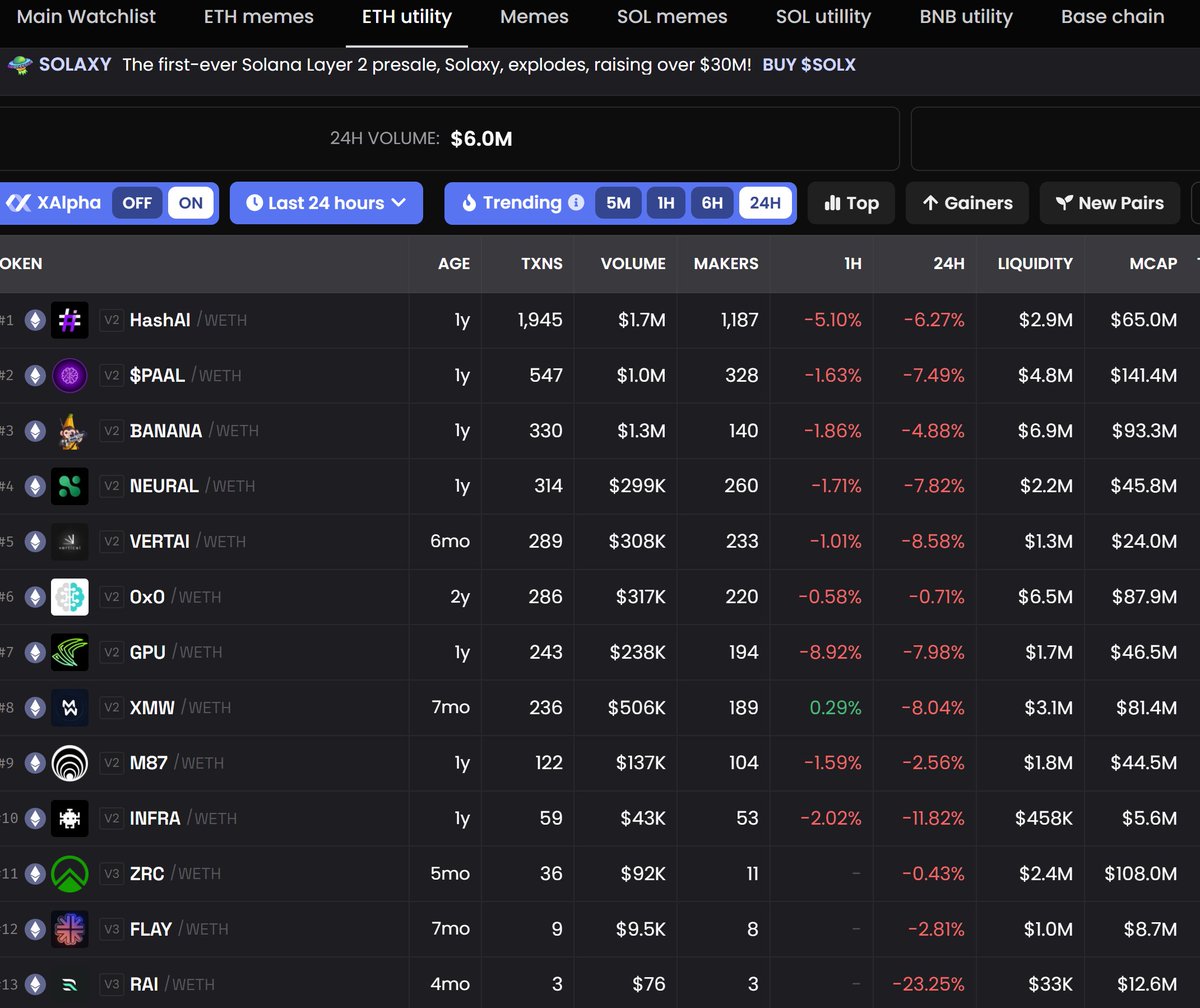
Task: Click the Ethereum chain icon in $PAAL row
Action: [x=35, y=375]
